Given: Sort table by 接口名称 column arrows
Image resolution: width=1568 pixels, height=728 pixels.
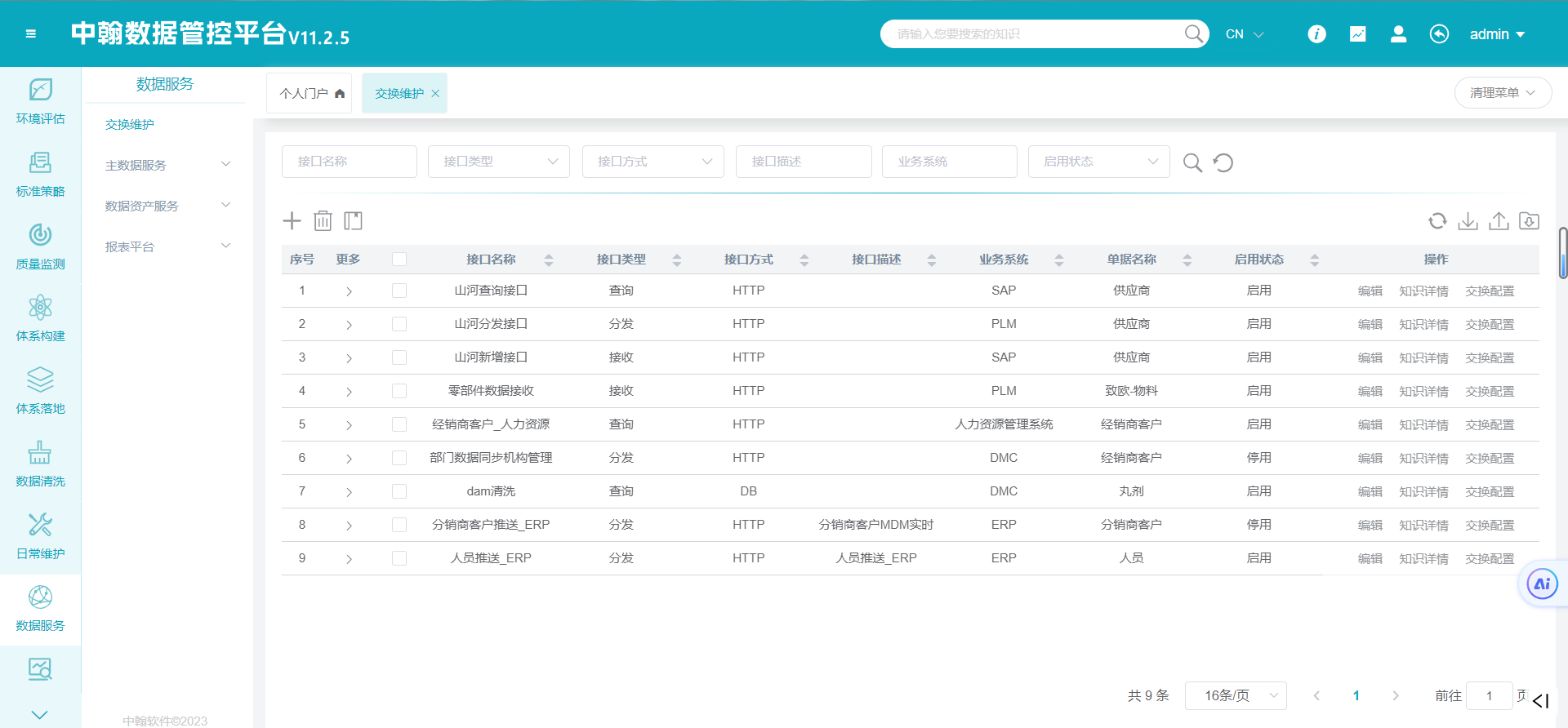Looking at the screenshot, I should [x=549, y=260].
